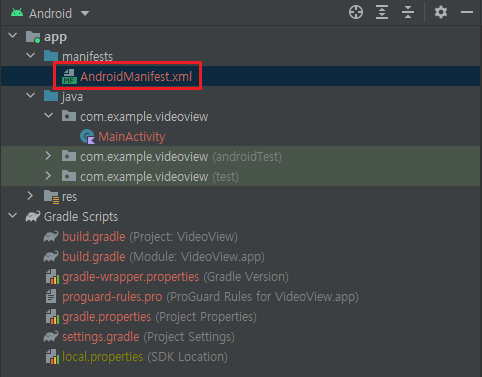Select proguard-rules.pro file name
The image size is (482, 377).
click(112, 297)
